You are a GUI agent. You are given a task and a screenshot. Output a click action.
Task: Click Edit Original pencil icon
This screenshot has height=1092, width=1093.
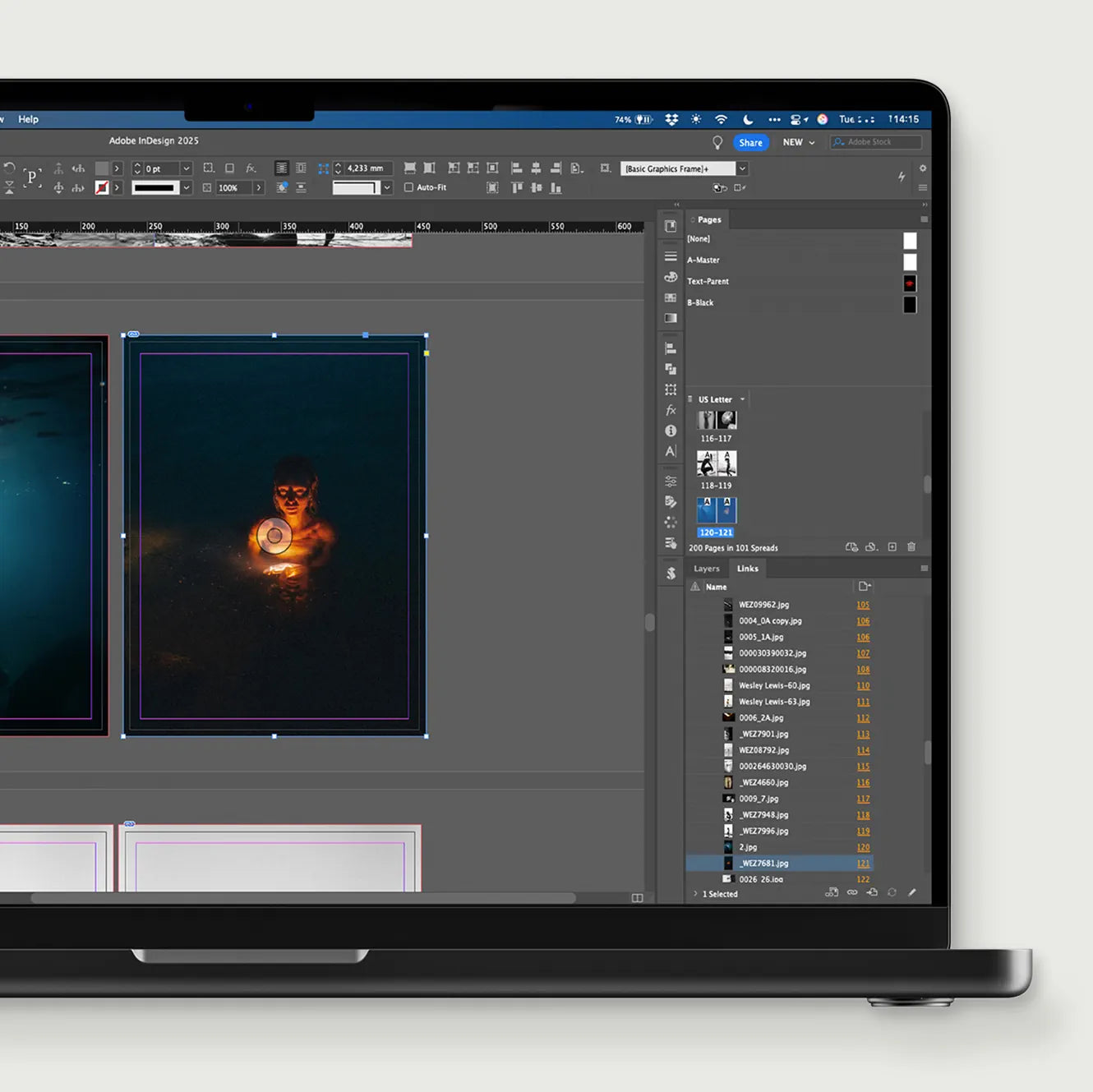pos(911,892)
